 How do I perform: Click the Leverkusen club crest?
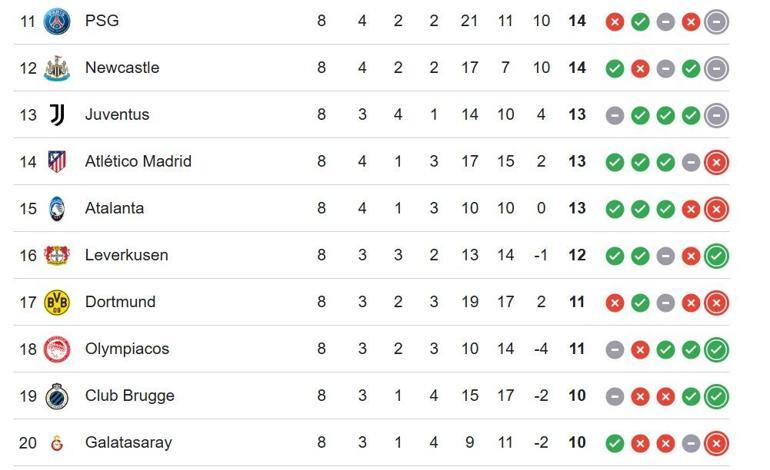57,256
